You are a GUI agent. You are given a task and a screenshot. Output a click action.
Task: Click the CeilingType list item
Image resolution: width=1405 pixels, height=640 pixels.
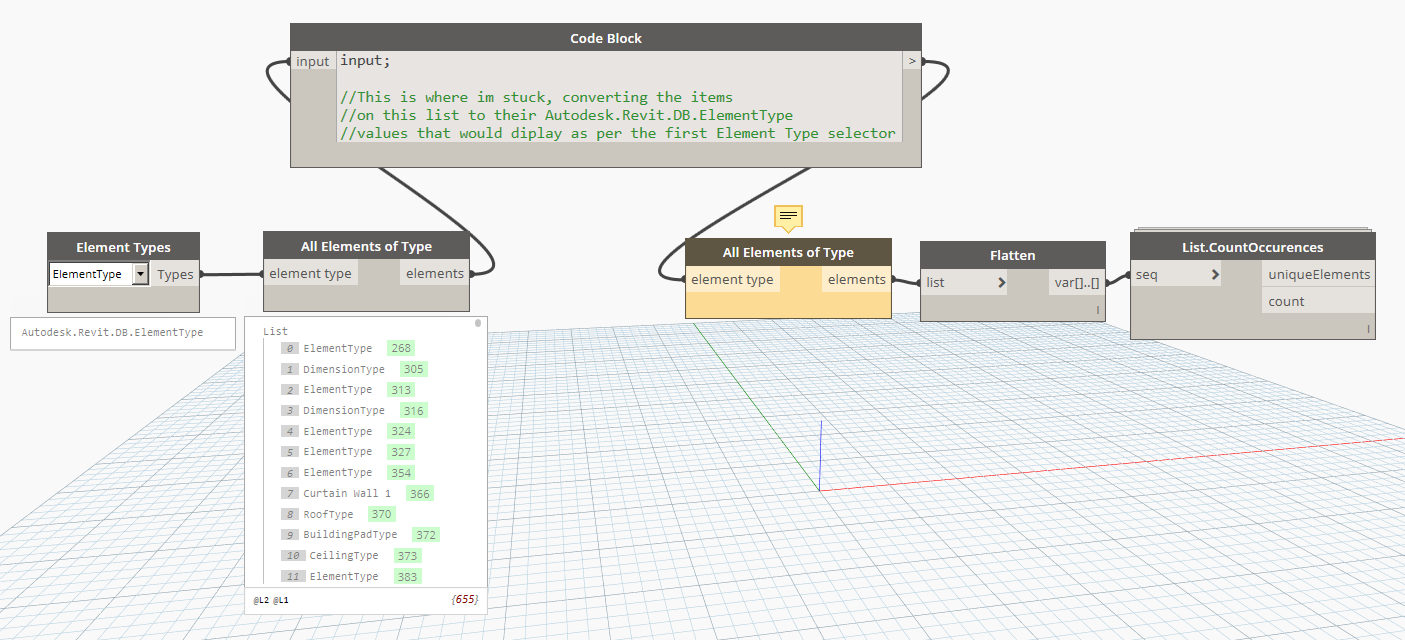click(344, 556)
